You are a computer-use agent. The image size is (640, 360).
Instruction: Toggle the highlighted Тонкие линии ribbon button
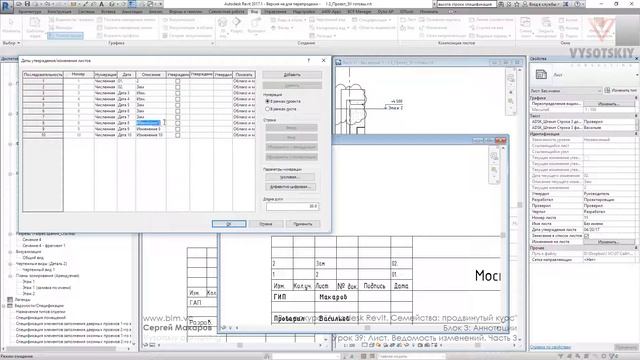[x=65, y=36]
